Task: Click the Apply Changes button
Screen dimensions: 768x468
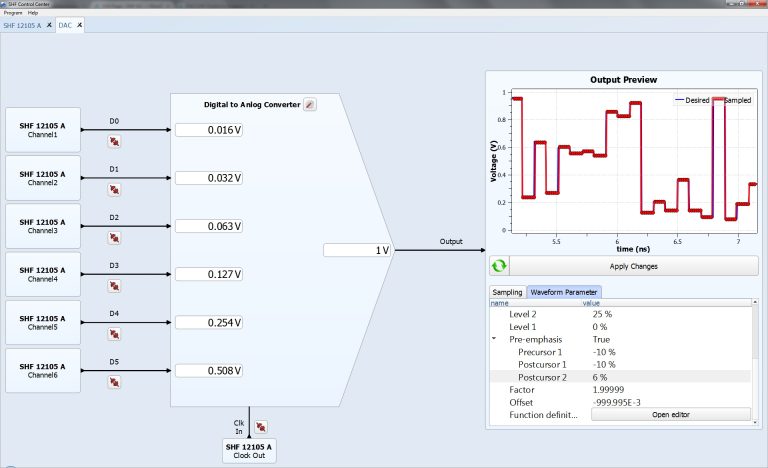Action: tap(626, 267)
